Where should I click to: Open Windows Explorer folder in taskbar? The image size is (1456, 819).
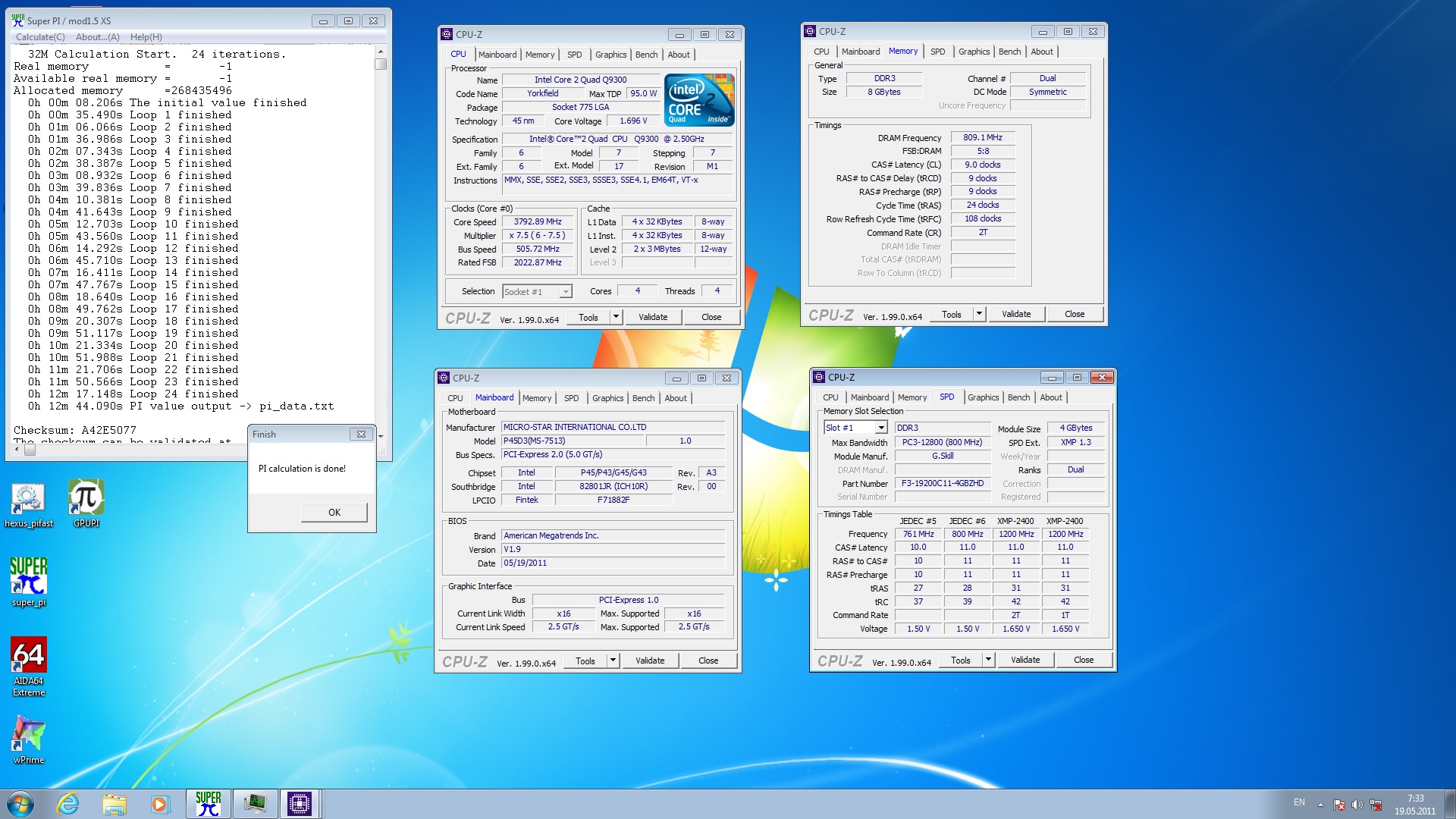tap(114, 804)
